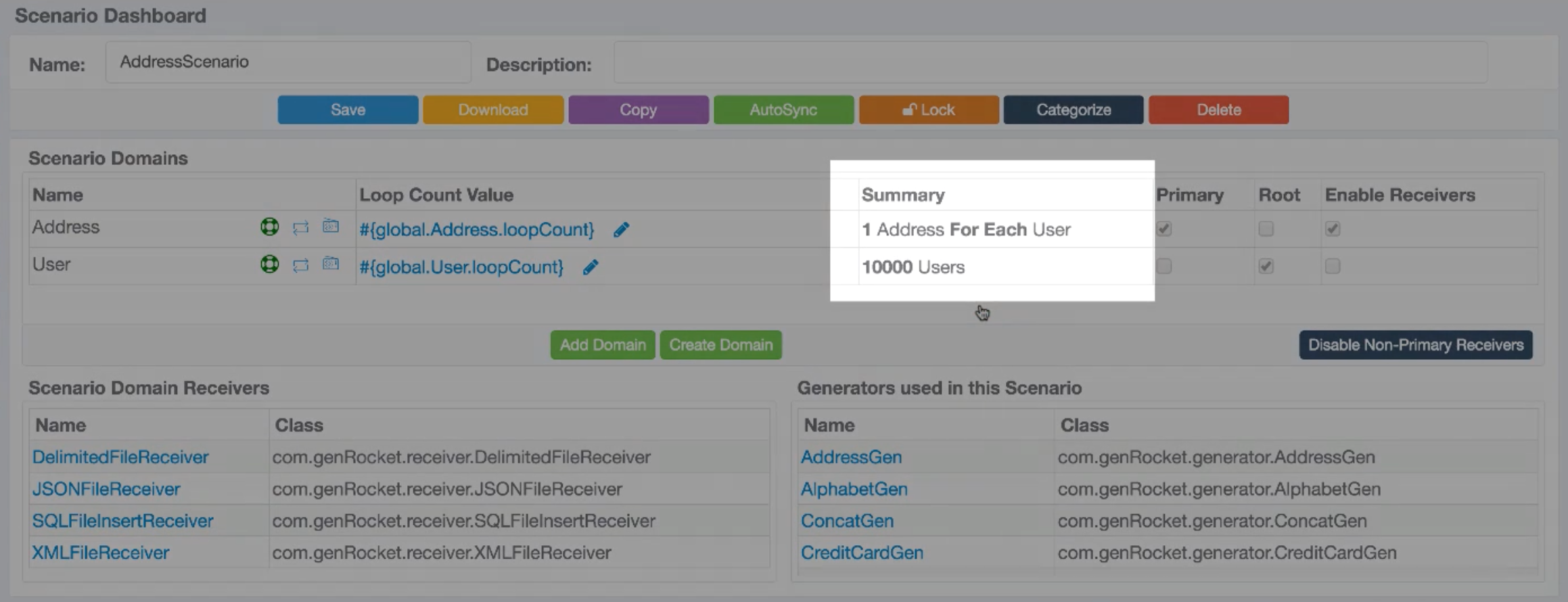
Task: Toggle Primary checkbox for User domain
Action: pos(1163,266)
